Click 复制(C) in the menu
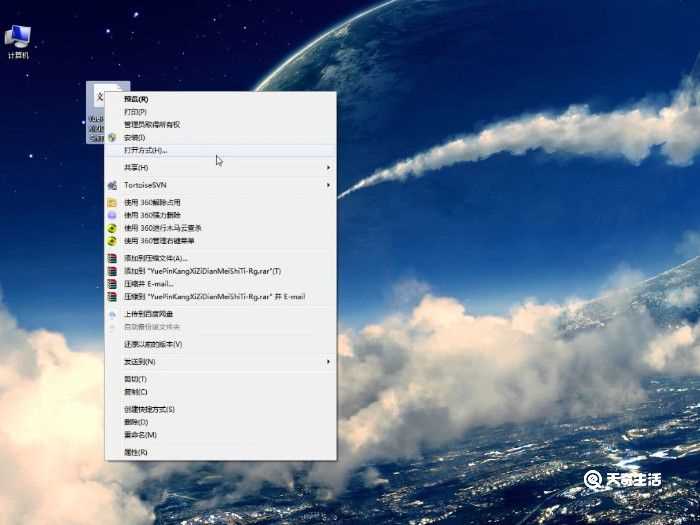Image resolution: width=700 pixels, height=525 pixels. point(221,392)
